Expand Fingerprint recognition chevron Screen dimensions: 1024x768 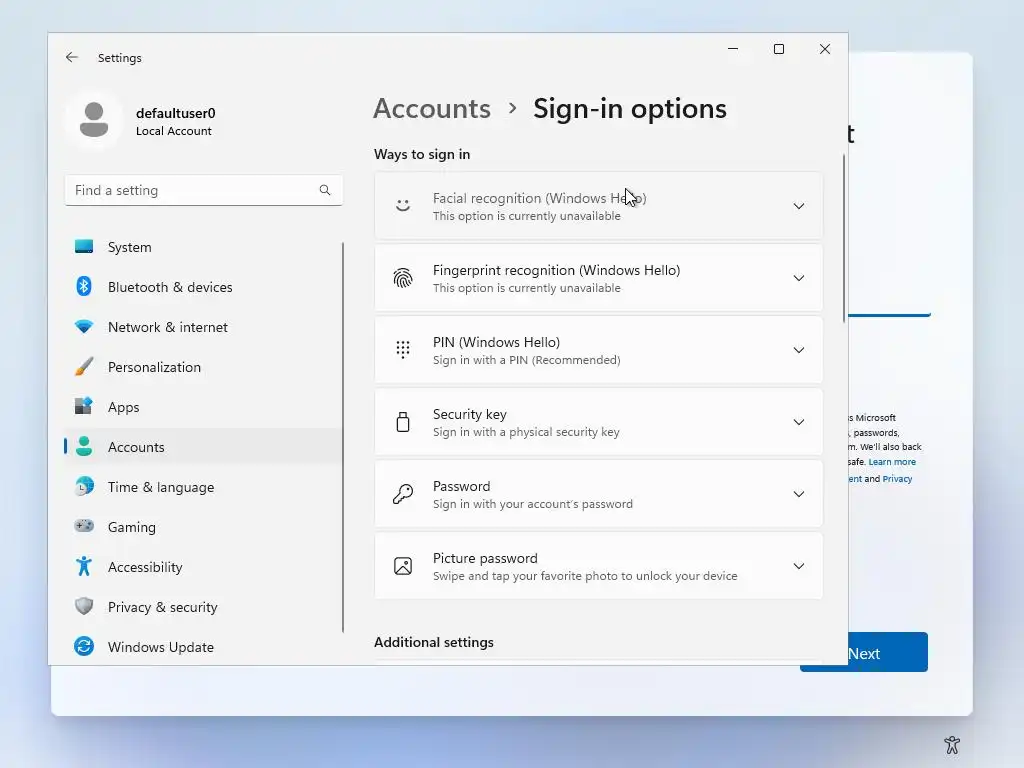[x=799, y=278]
